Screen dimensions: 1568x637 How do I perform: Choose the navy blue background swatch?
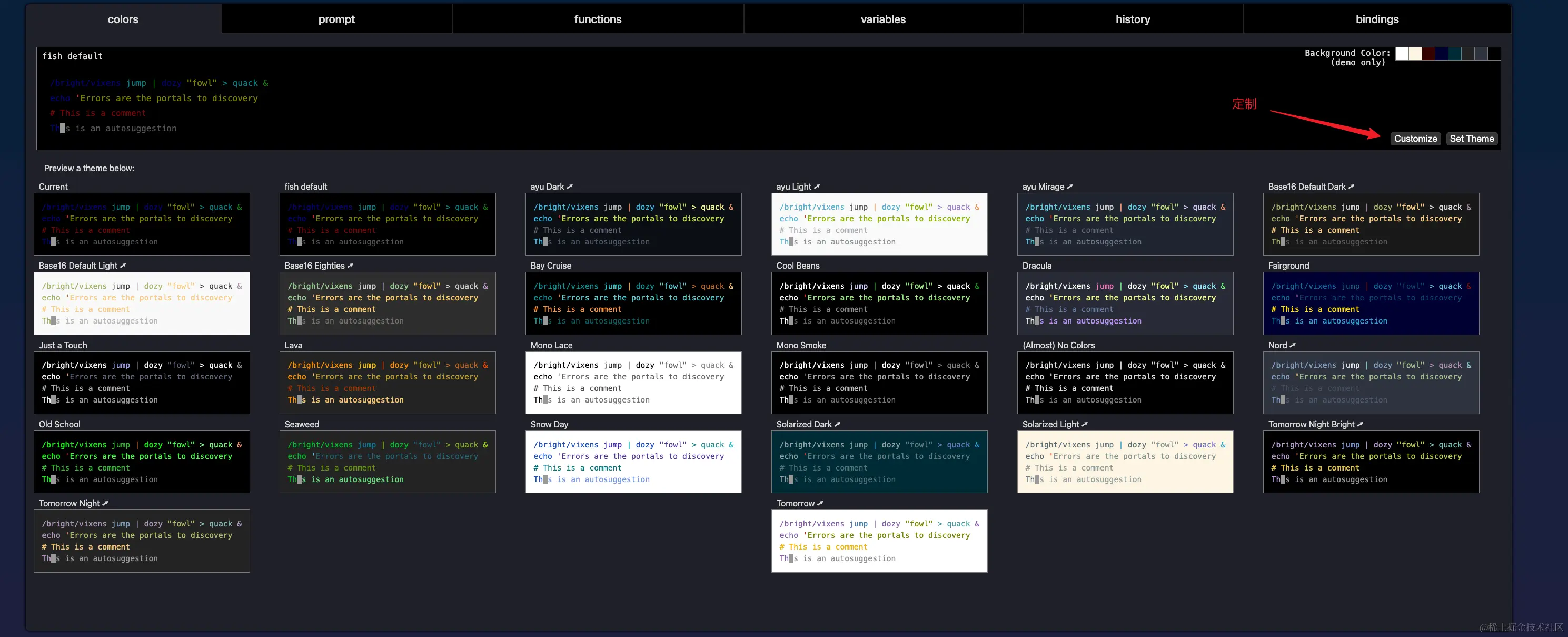[1442, 54]
